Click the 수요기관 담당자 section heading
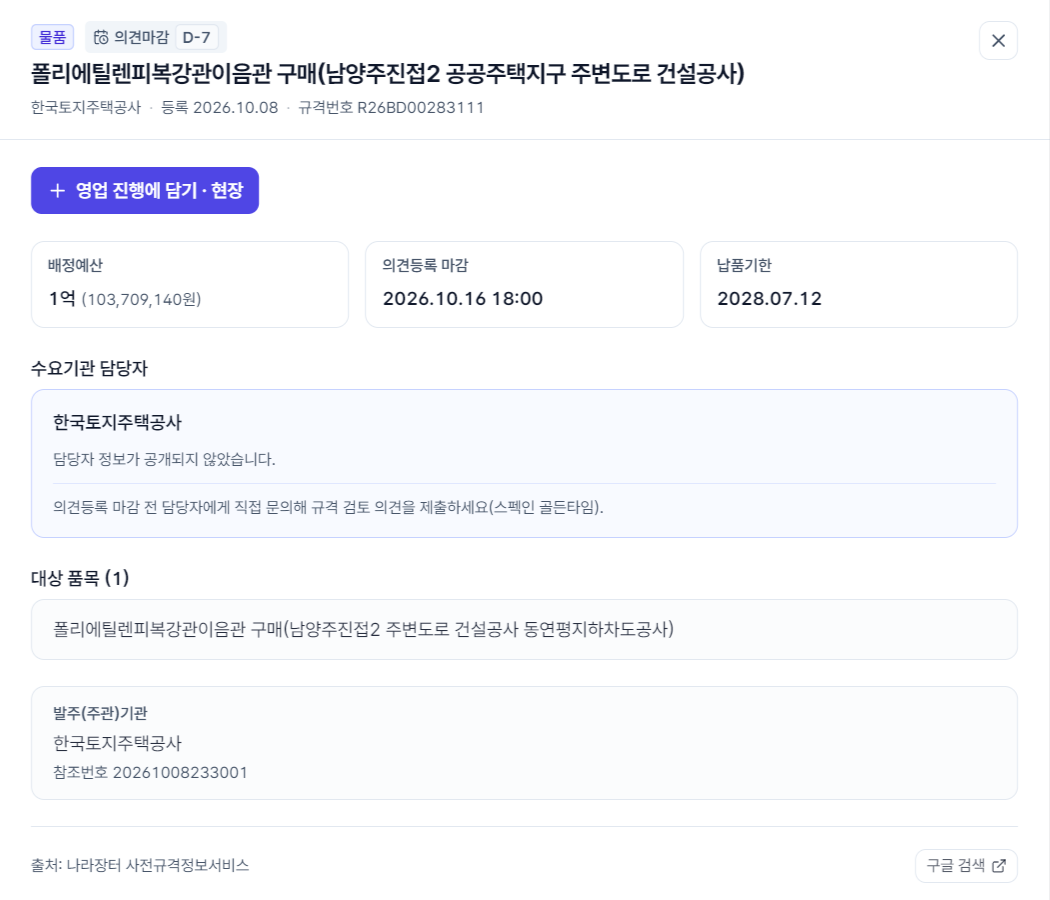The width and height of the screenshot is (1050, 900). click(90, 368)
